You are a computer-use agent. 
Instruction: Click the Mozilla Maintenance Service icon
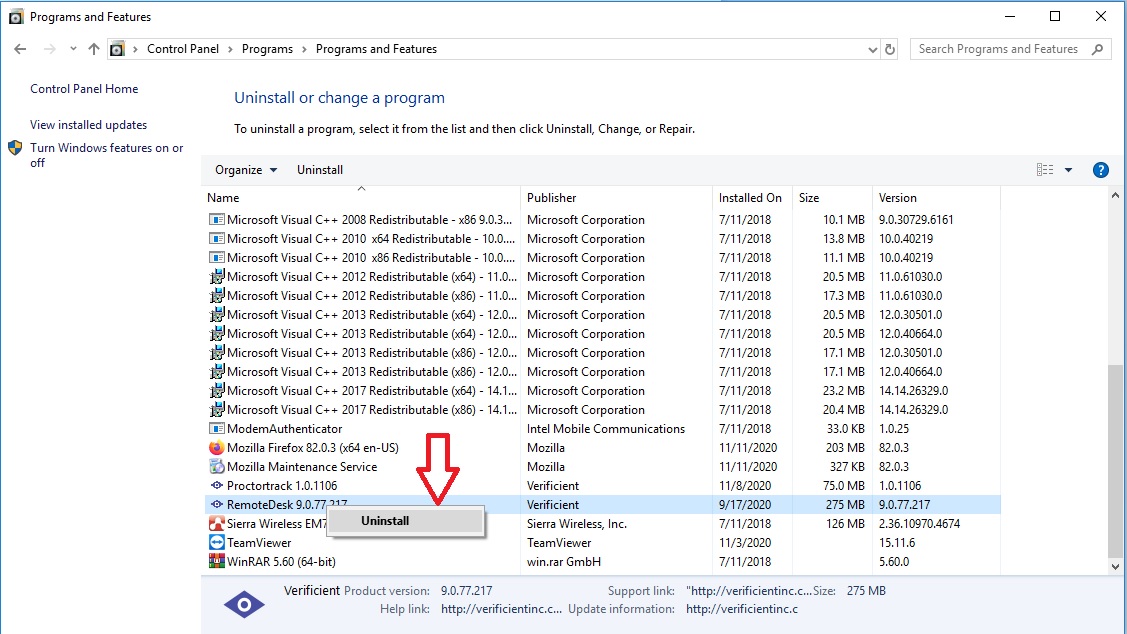216,467
